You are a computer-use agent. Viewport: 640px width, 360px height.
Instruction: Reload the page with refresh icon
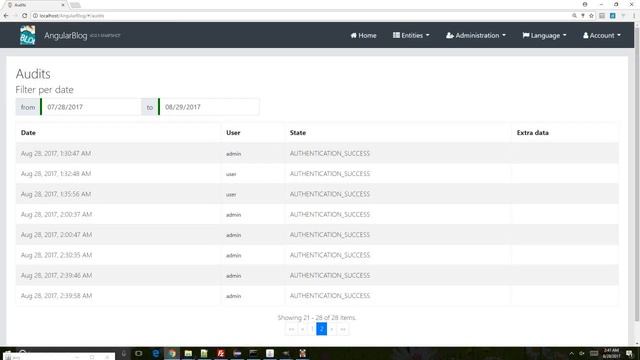(24, 16)
